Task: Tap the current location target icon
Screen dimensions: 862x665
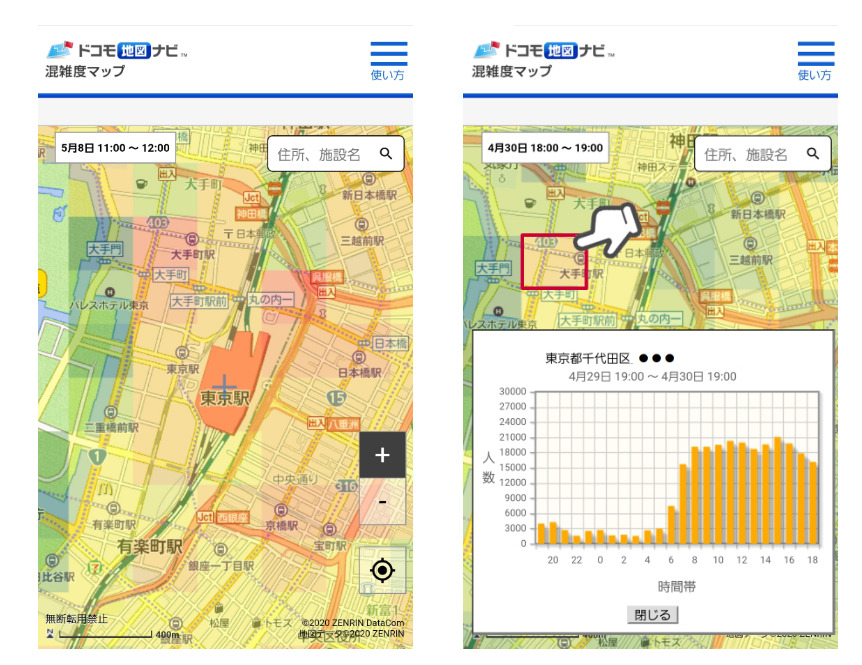Action: (x=382, y=571)
